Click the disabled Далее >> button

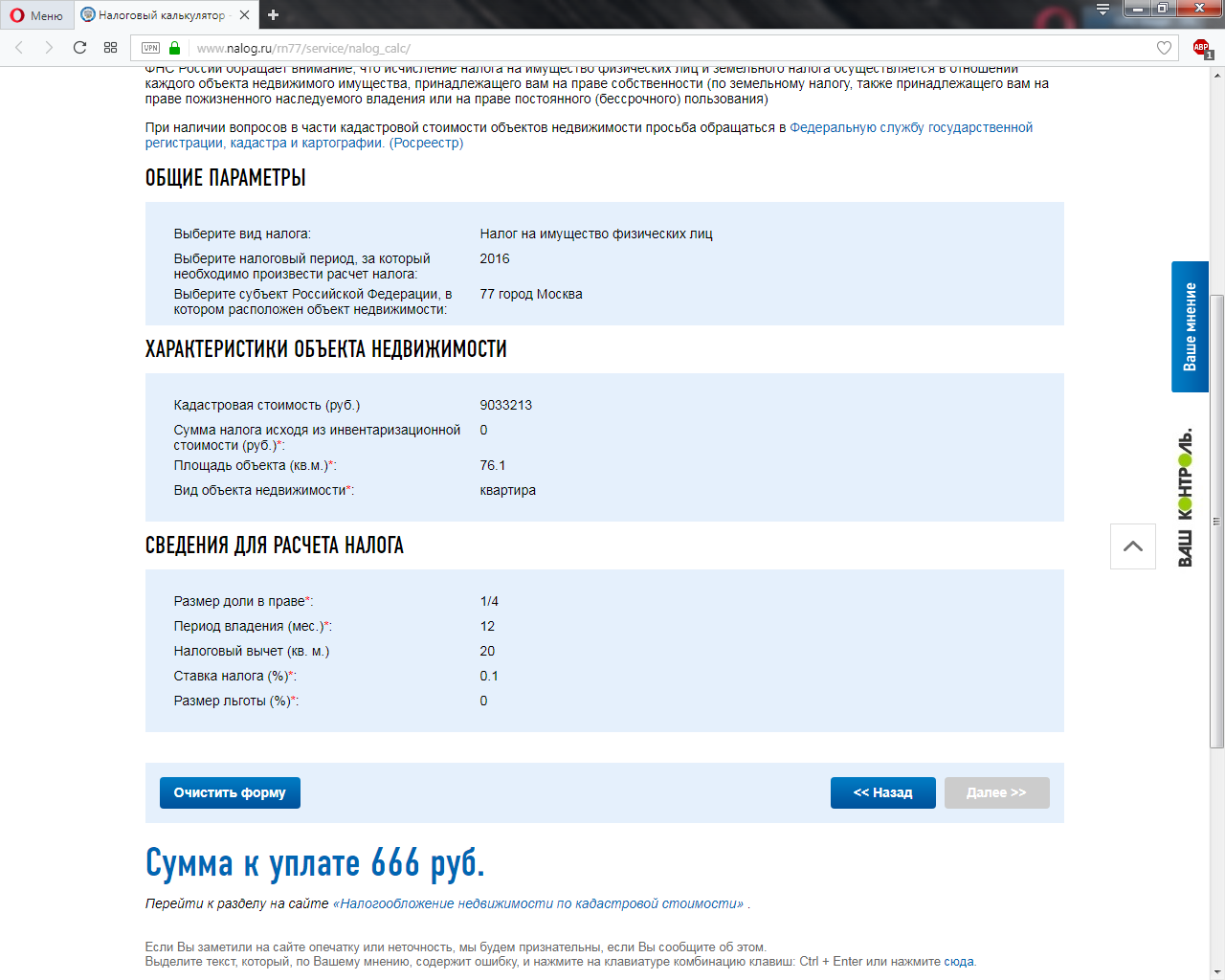996,792
